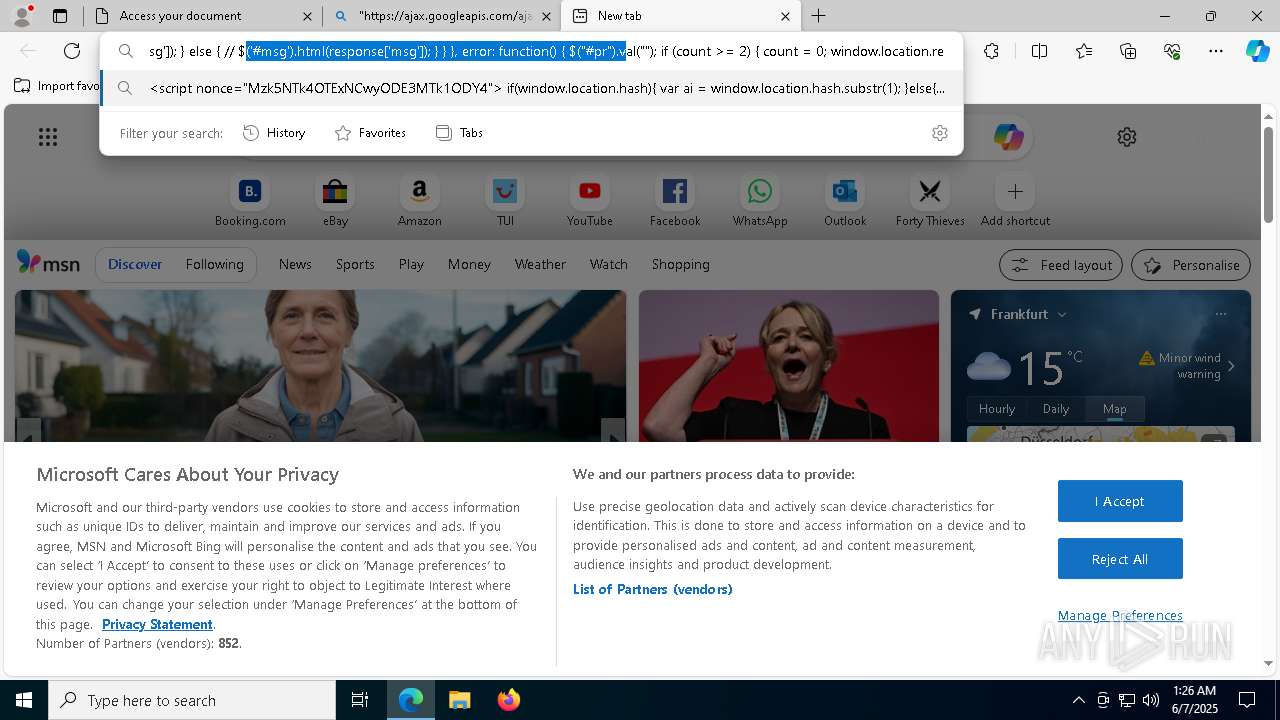Select the script nonce search suggestion
1280x720 pixels.
click(x=531, y=88)
